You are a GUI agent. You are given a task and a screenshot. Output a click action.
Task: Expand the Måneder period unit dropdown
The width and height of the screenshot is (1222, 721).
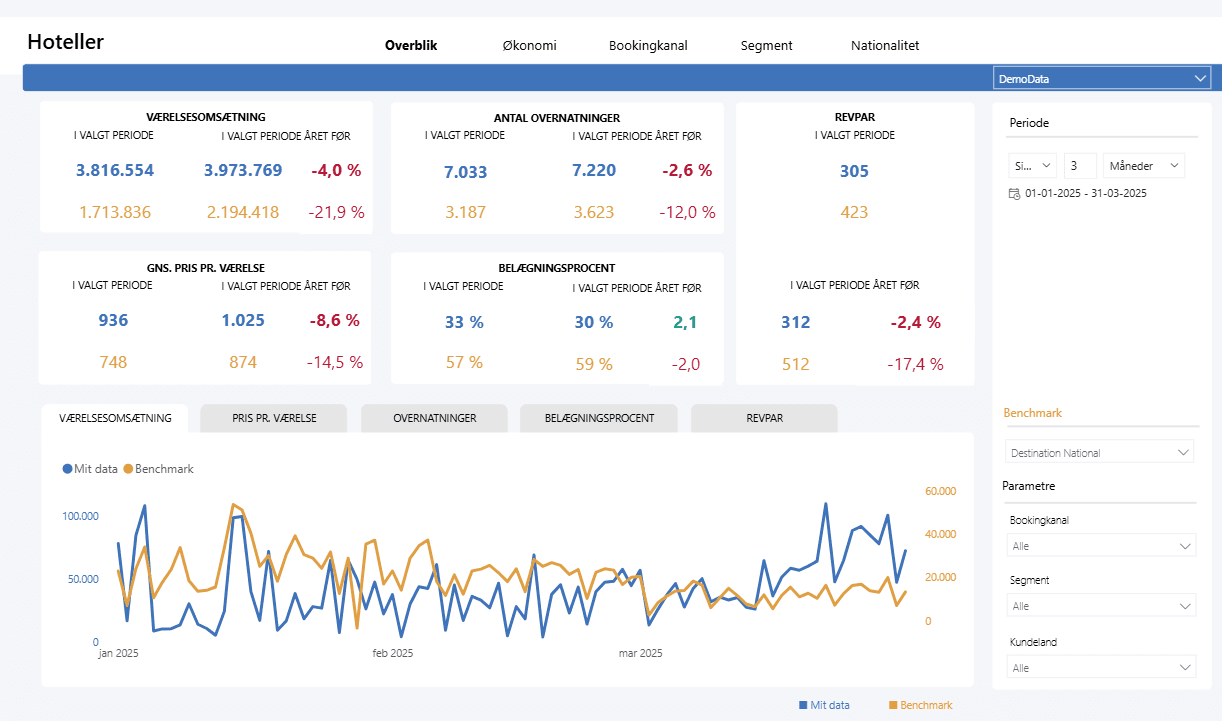1144,165
